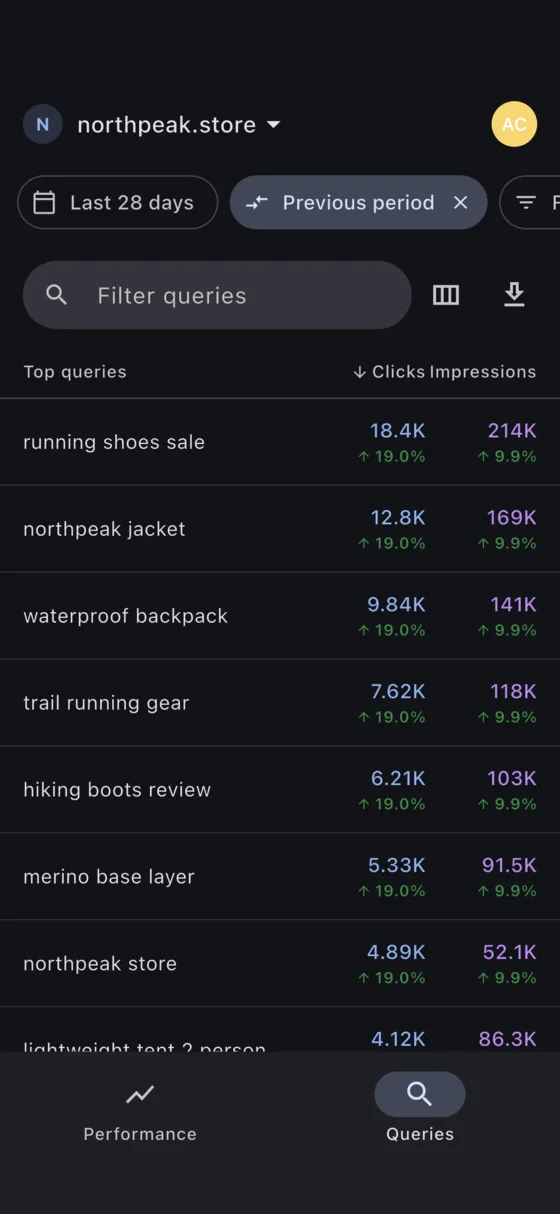The image size is (560, 1214).
Task: Click the search magnifier in filter box
Action: 57,295
